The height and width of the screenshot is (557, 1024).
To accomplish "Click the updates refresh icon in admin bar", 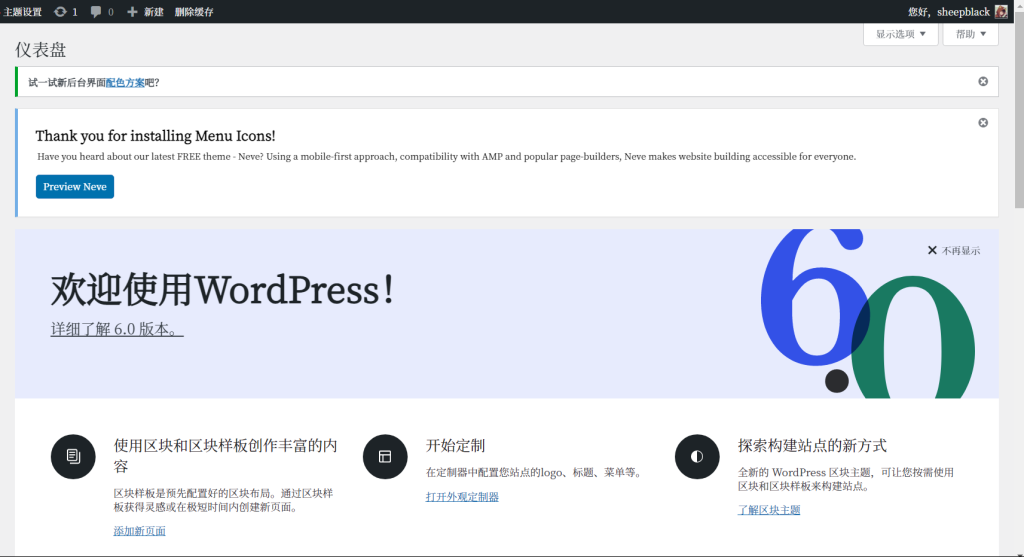I will click(60, 12).
